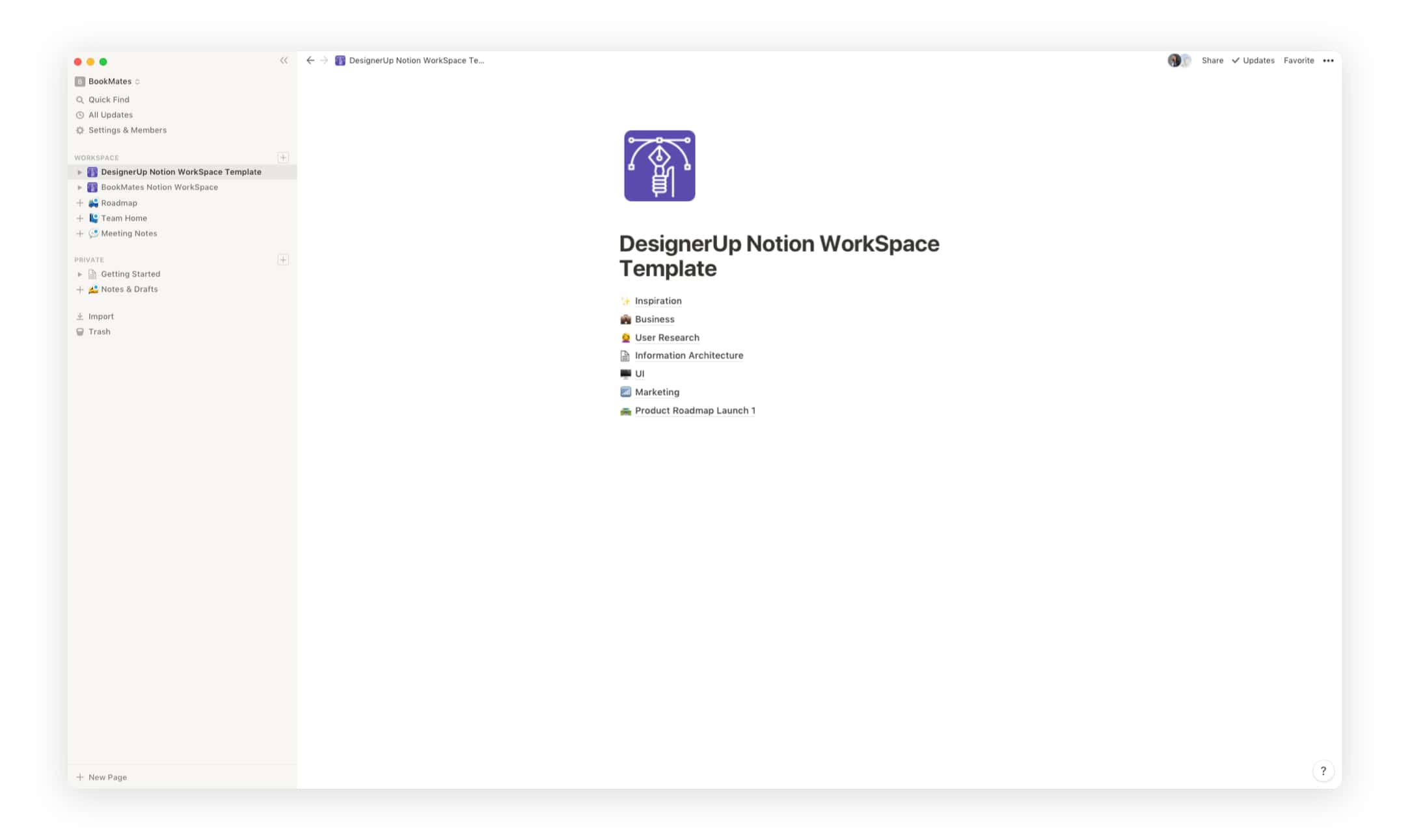Open the Product Roadmap Launch 1 link
The image size is (1410, 840).
click(x=695, y=411)
